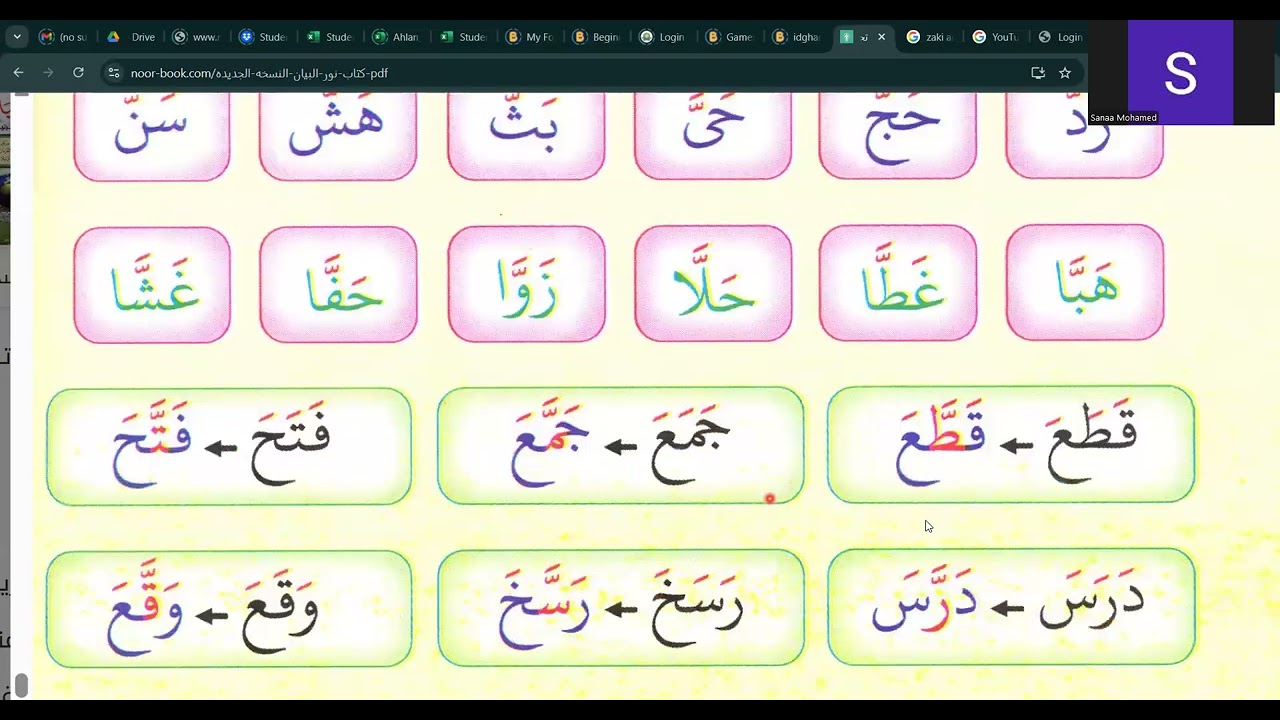Click the forward navigation arrow
The image size is (1280, 720).
pyautogui.click(x=48, y=73)
